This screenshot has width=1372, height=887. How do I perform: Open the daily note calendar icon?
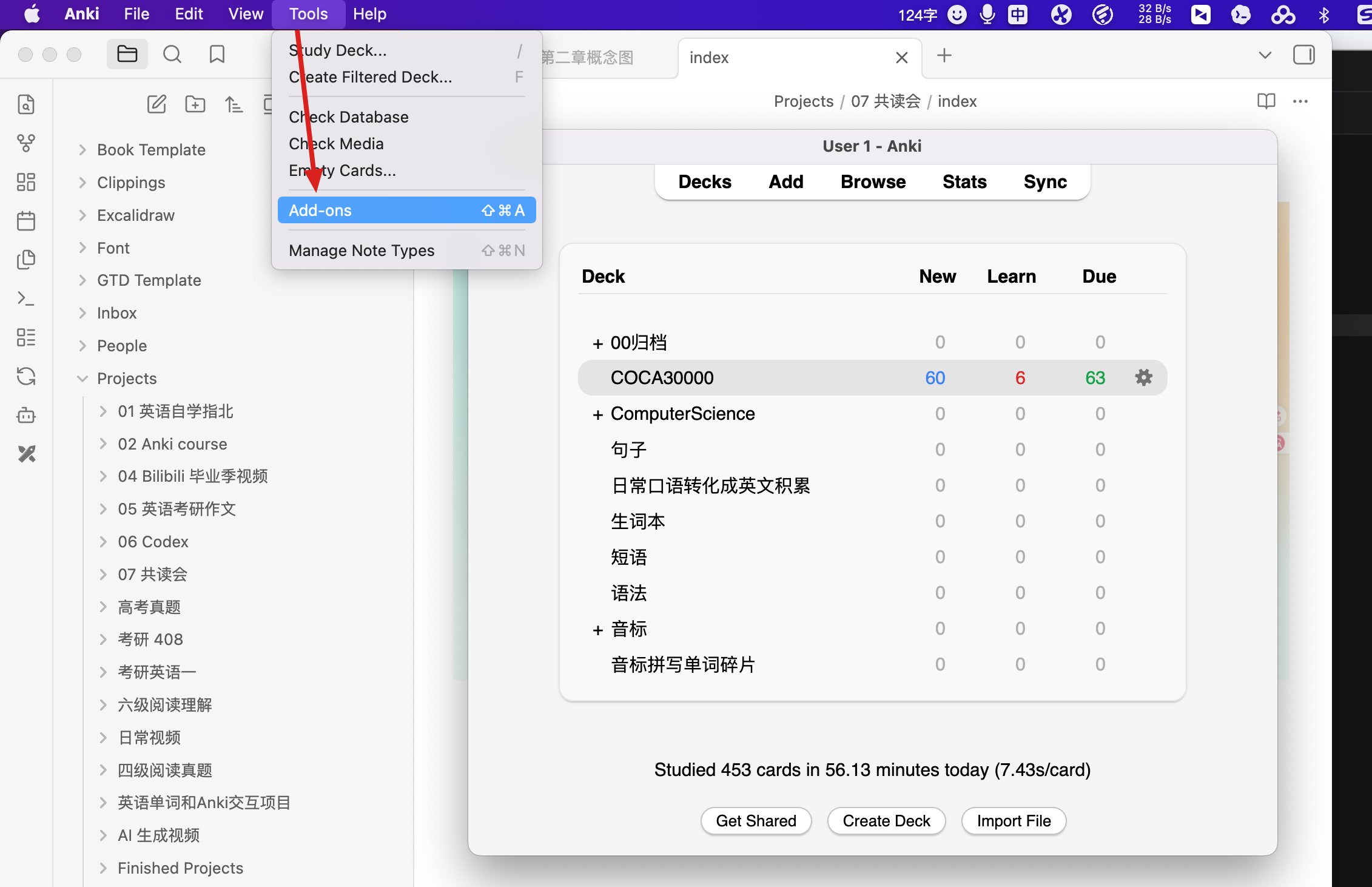click(26, 221)
